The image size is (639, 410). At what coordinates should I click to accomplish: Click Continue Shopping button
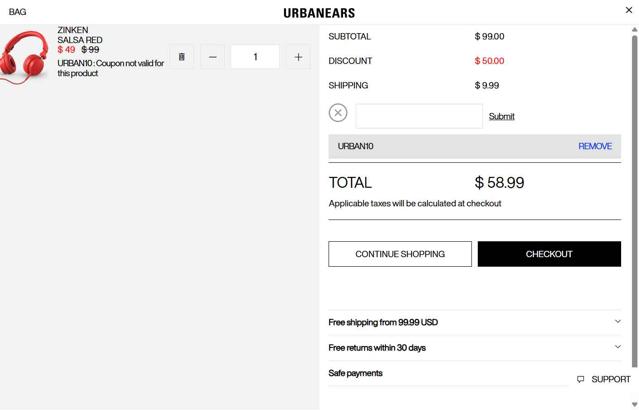[400, 254]
